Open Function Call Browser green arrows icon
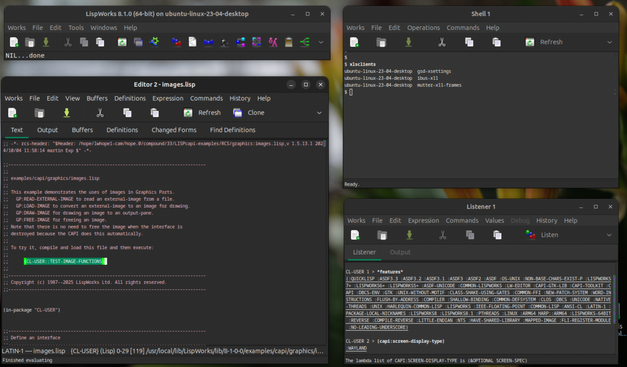 (305, 42)
